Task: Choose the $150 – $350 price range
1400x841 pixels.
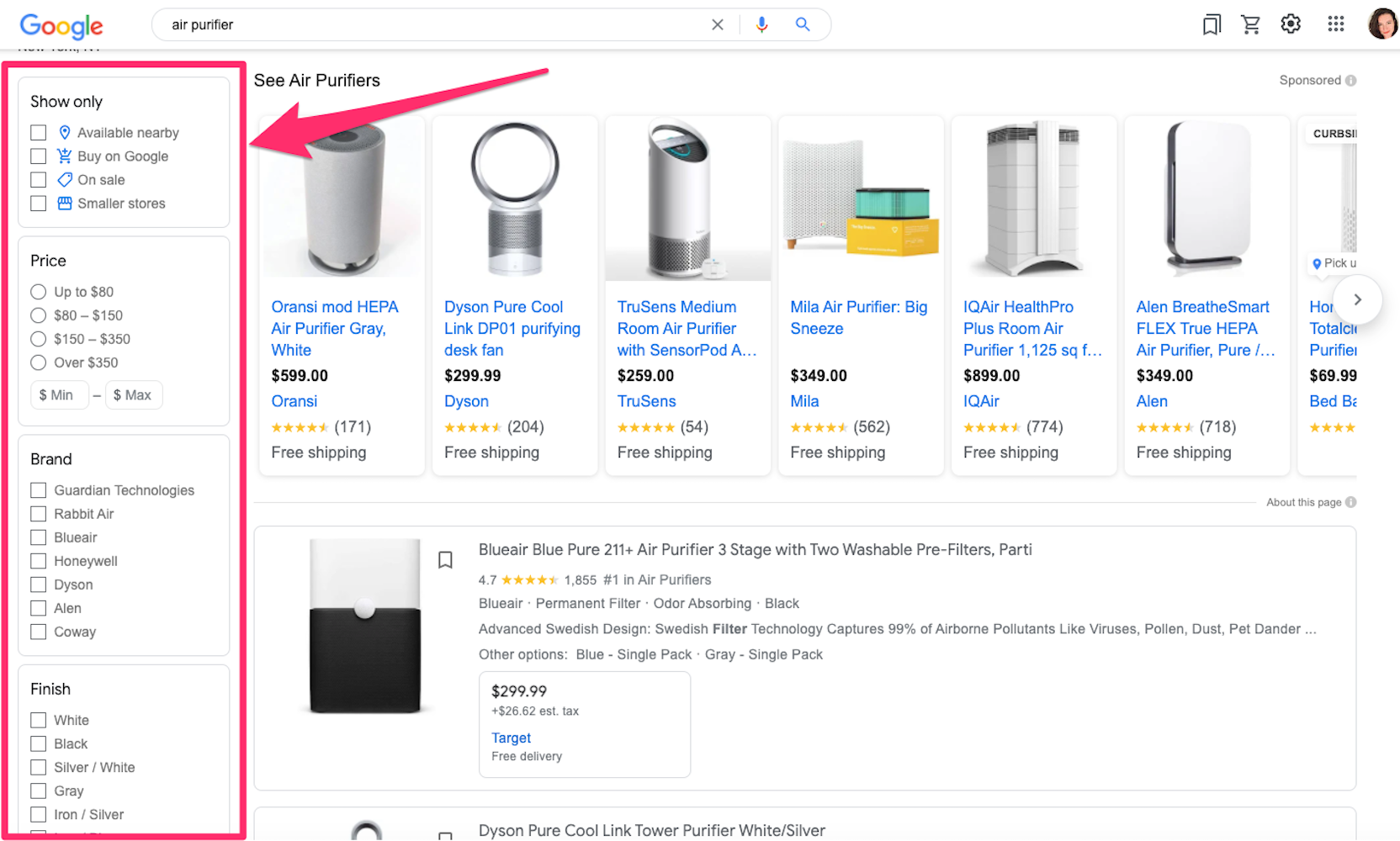Action: pyautogui.click(x=39, y=339)
